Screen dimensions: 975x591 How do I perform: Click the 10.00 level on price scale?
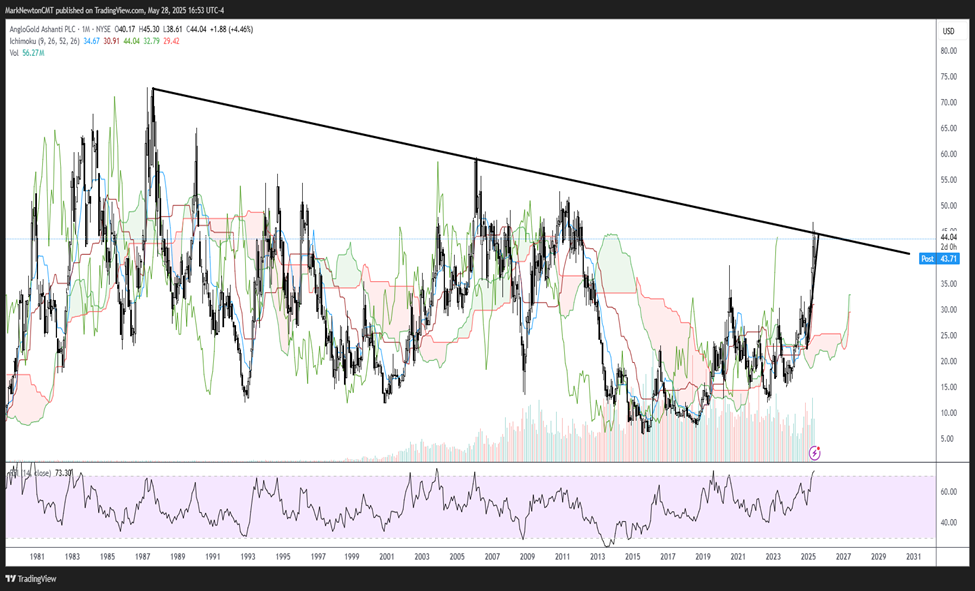tap(948, 412)
